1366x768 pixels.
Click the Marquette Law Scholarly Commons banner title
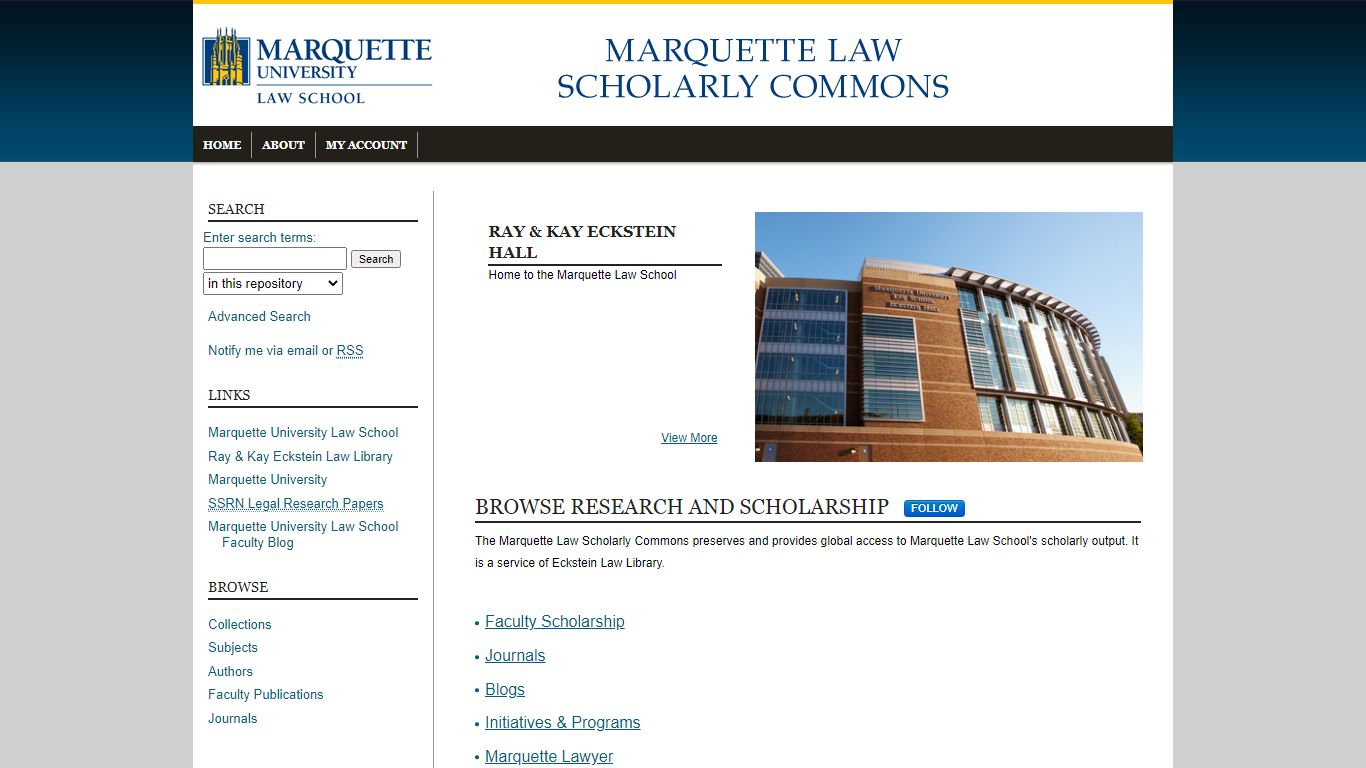753,68
